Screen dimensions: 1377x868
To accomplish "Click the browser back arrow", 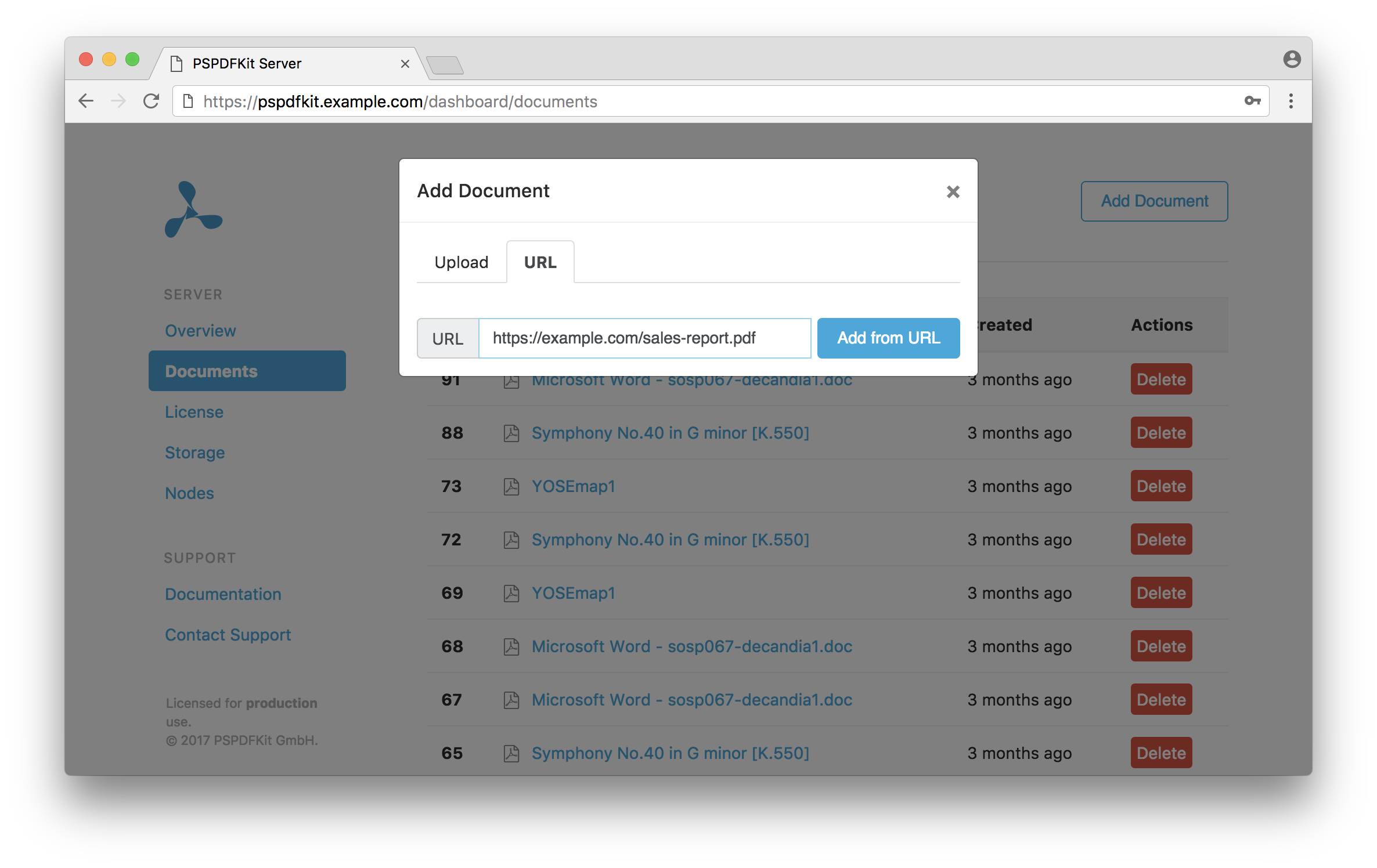I will coord(86,101).
